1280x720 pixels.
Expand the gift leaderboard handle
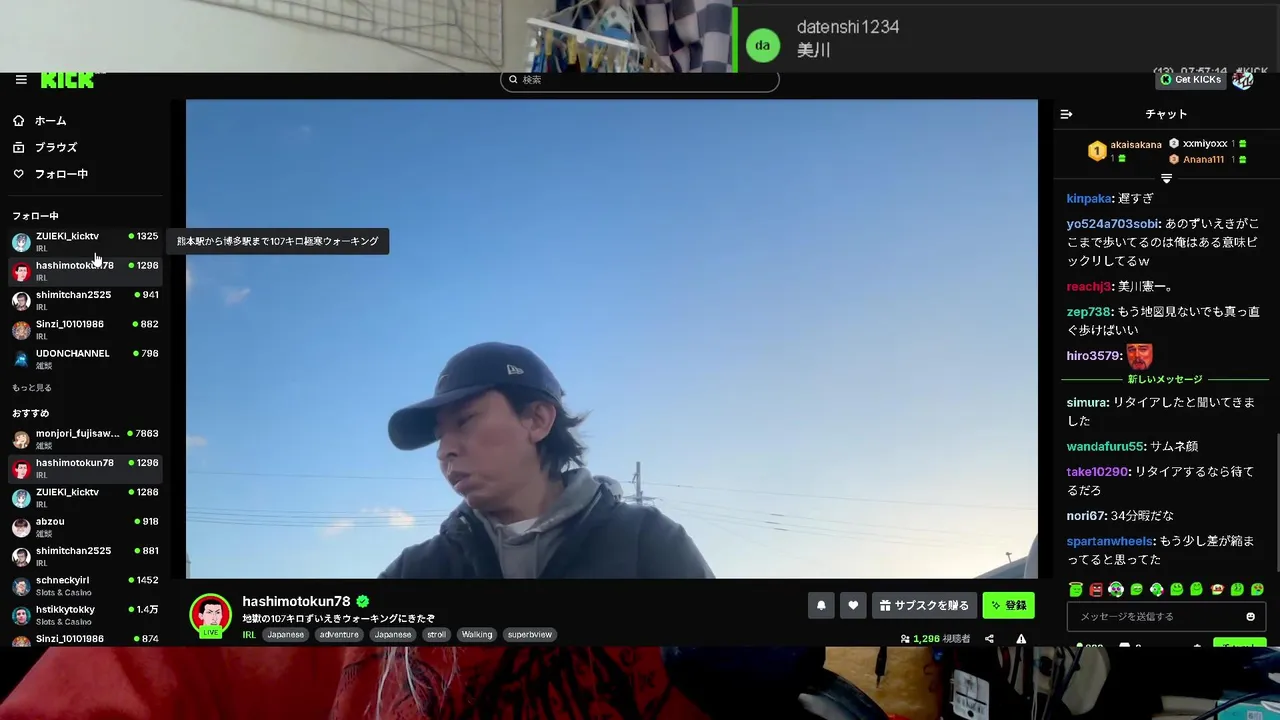coord(1166,178)
